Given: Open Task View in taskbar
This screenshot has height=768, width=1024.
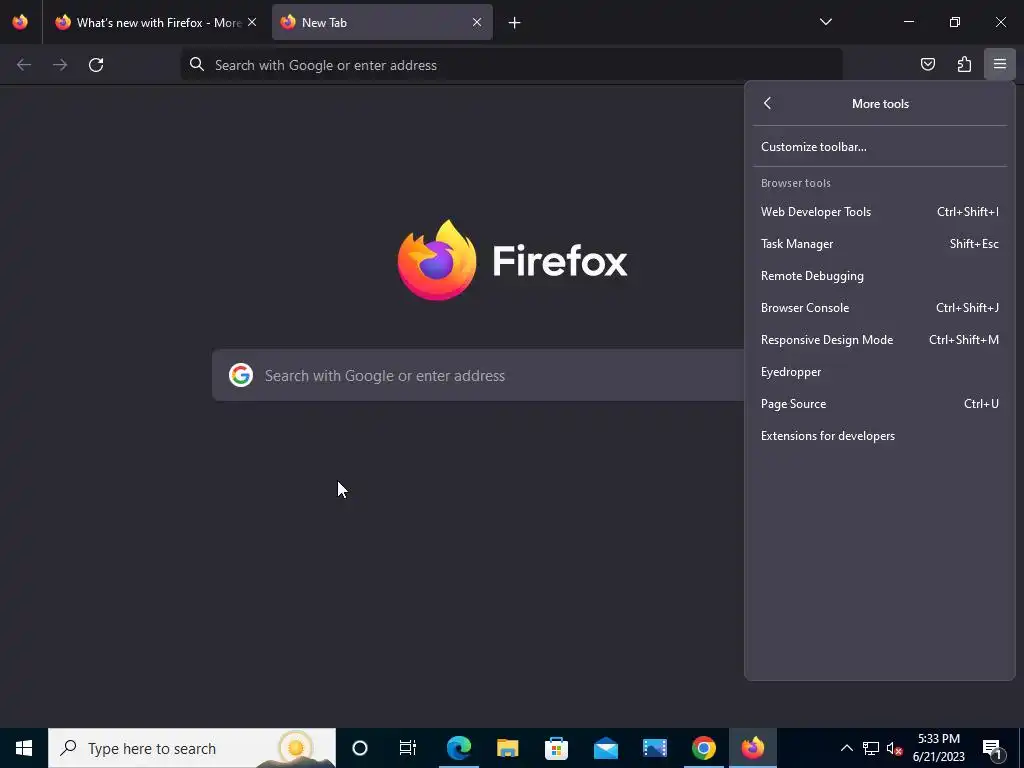Looking at the screenshot, I should [x=408, y=748].
